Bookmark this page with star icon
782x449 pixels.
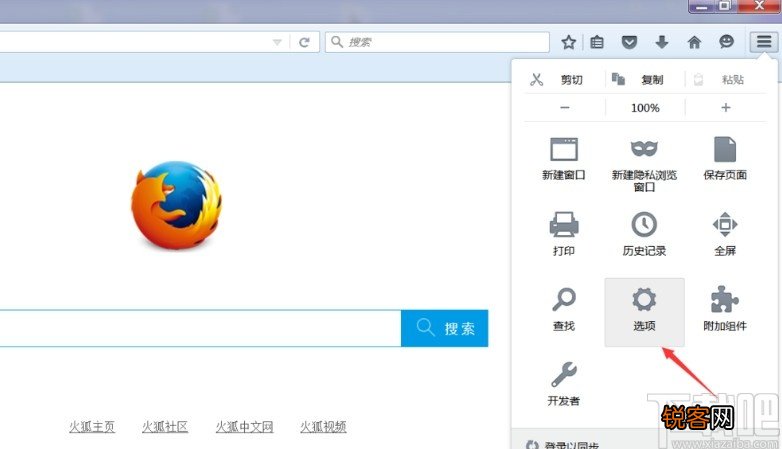pyautogui.click(x=569, y=42)
